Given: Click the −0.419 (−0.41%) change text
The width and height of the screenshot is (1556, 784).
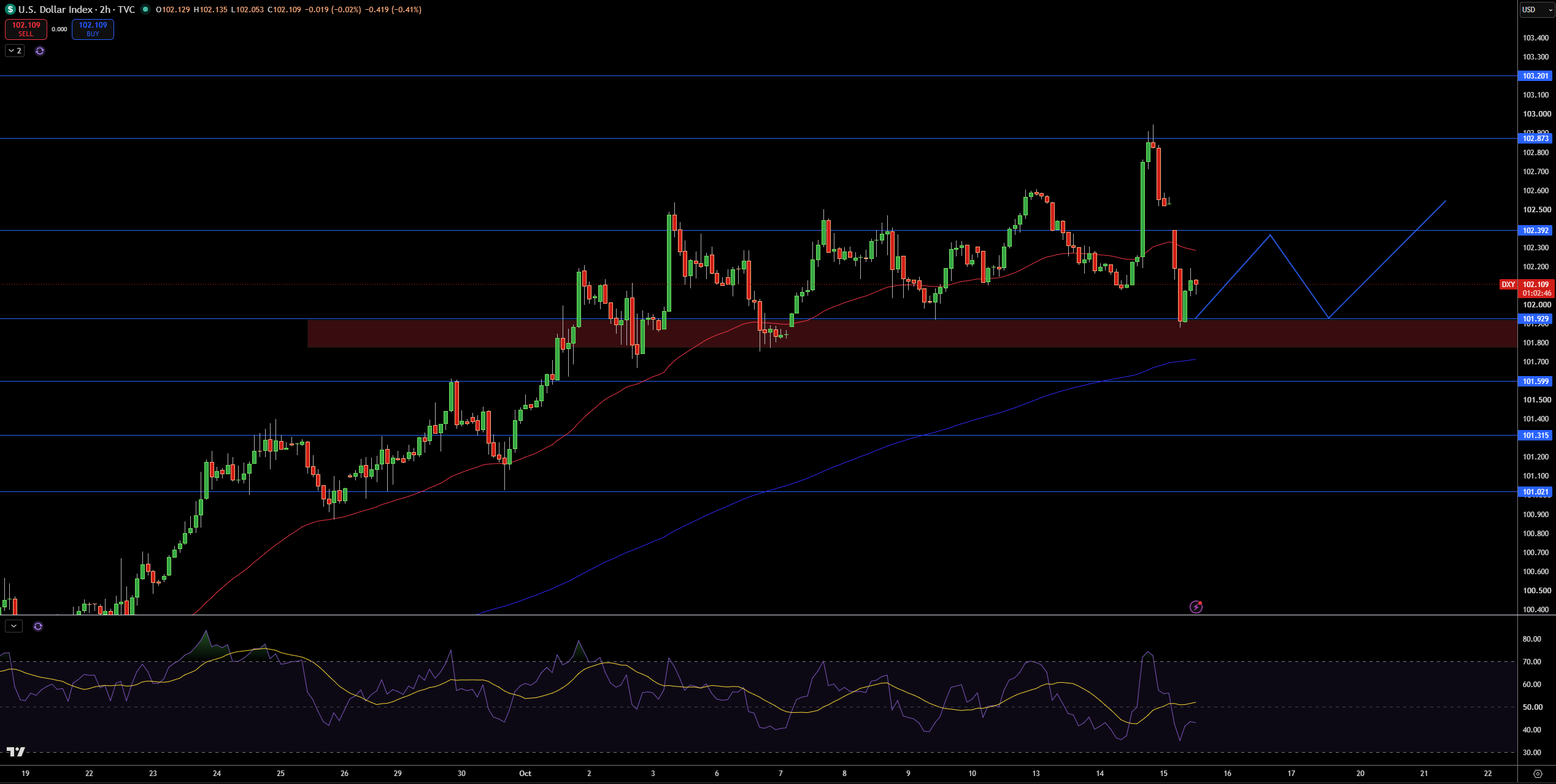Looking at the screenshot, I should coord(393,9).
